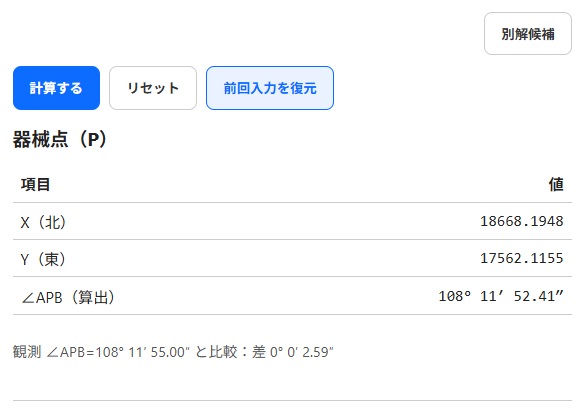Viewport: 584px width, 408px height.
Task: Click the ∠APB label in the note
Action: pyautogui.click(x=66, y=352)
